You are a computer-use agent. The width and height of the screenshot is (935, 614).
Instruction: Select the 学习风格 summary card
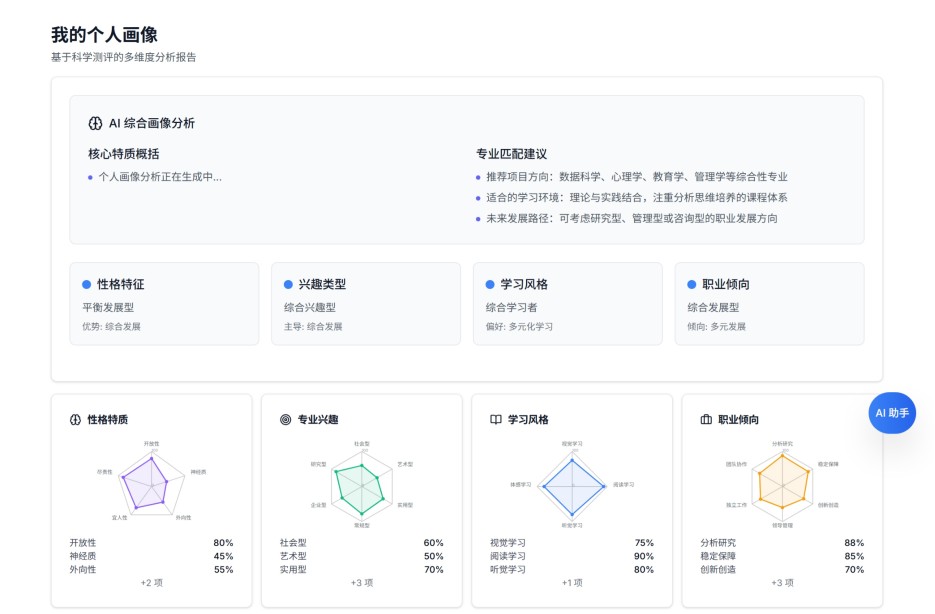click(x=567, y=304)
